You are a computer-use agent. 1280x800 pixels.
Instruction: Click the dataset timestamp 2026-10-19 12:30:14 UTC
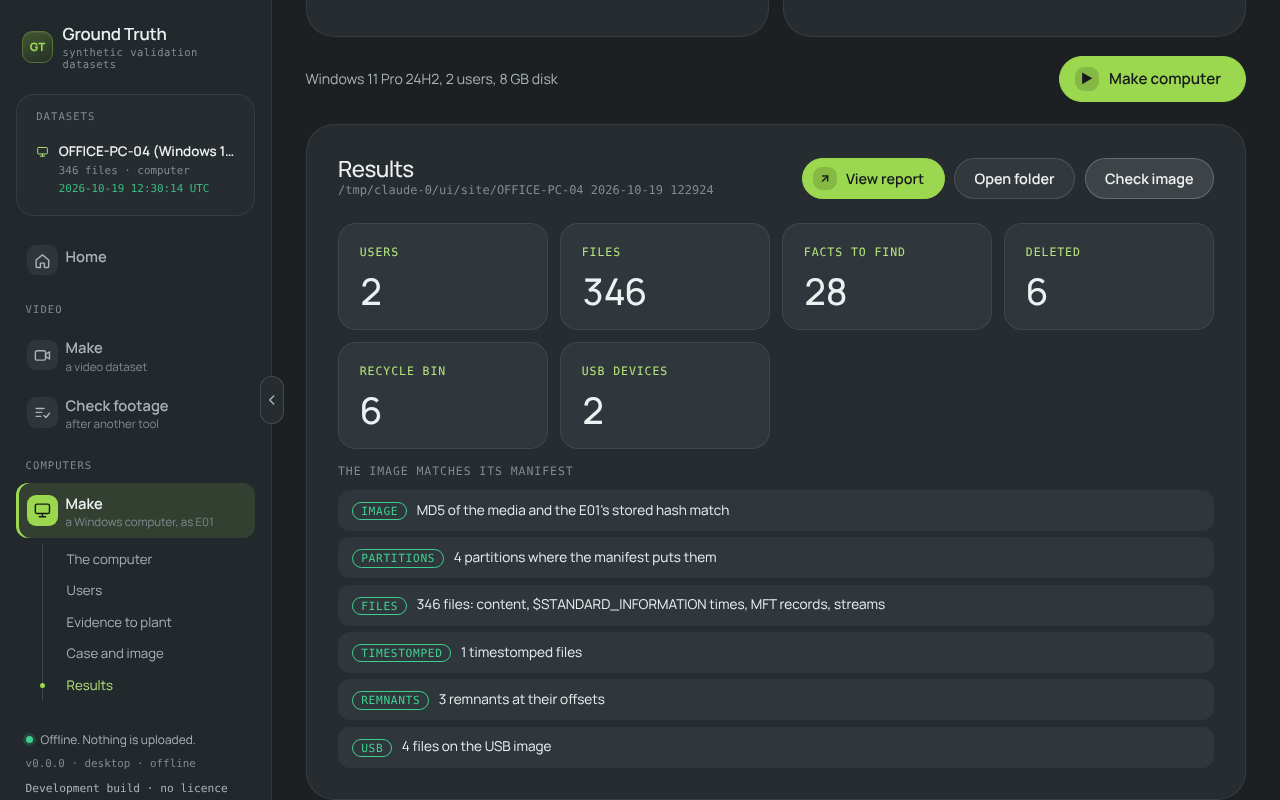point(134,188)
